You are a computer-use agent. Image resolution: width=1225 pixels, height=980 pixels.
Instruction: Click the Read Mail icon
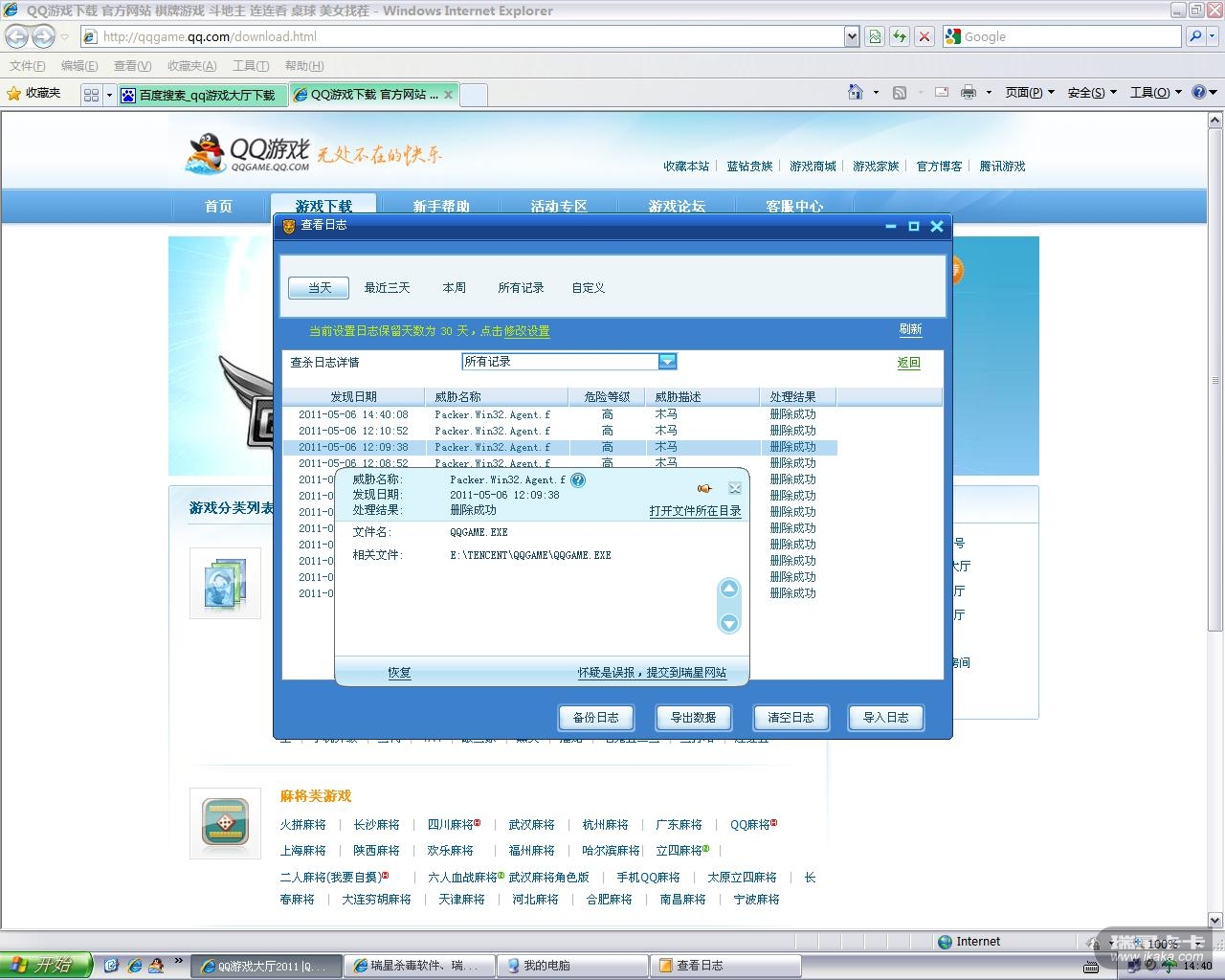coord(942,92)
